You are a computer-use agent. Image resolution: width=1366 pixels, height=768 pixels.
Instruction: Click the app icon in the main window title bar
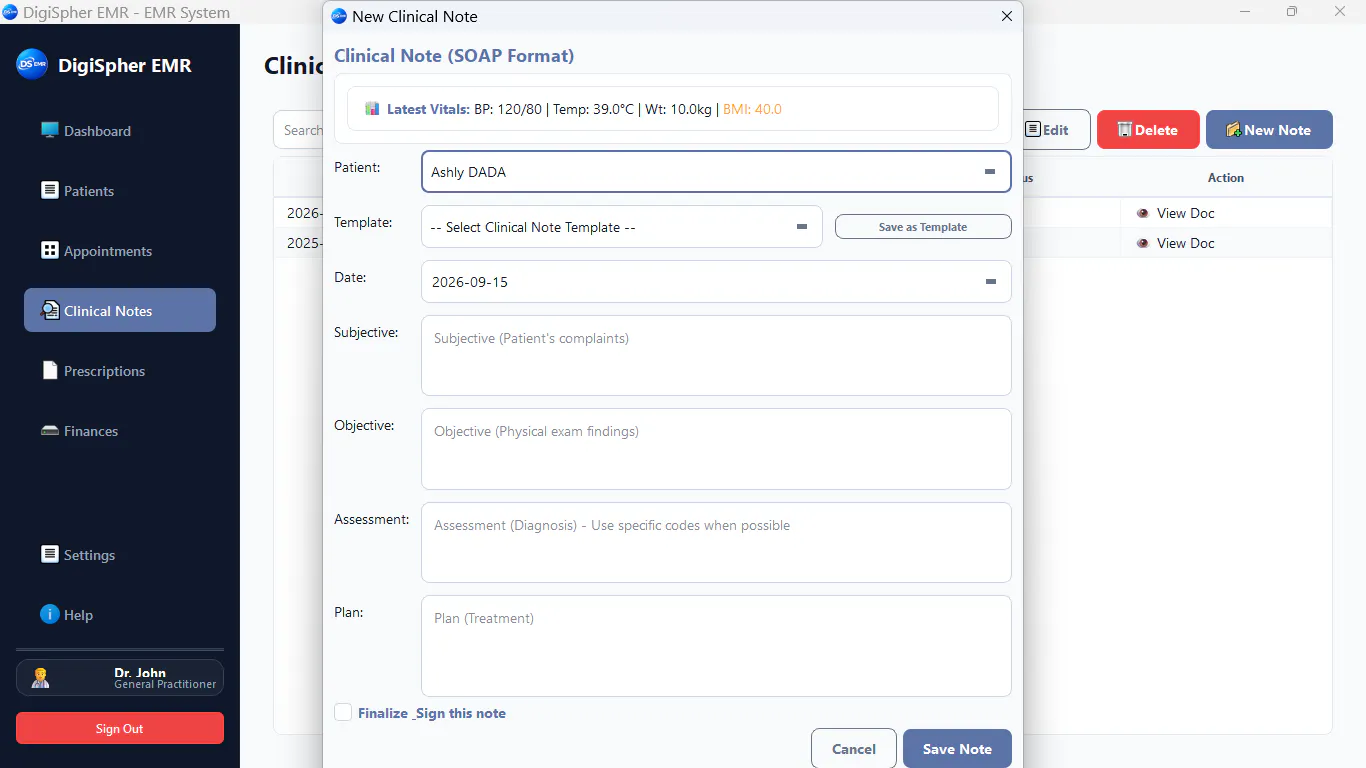point(10,12)
